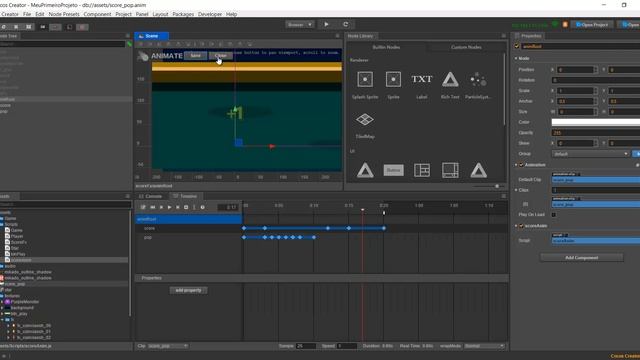640x360 pixels.
Task: Open the Node Presets menu
Action: pos(64,14)
